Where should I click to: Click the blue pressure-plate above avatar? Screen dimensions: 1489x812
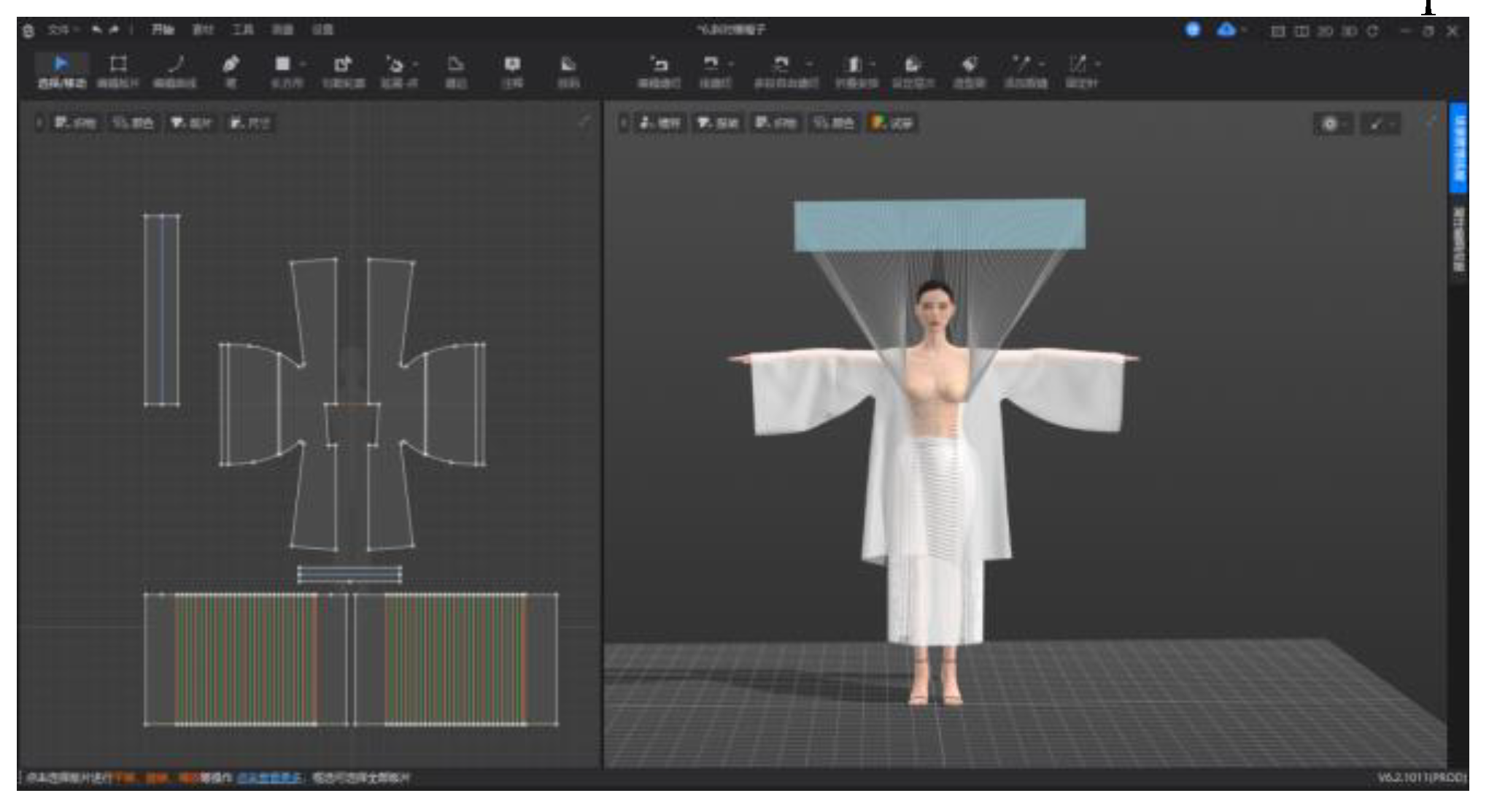[x=939, y=225]
